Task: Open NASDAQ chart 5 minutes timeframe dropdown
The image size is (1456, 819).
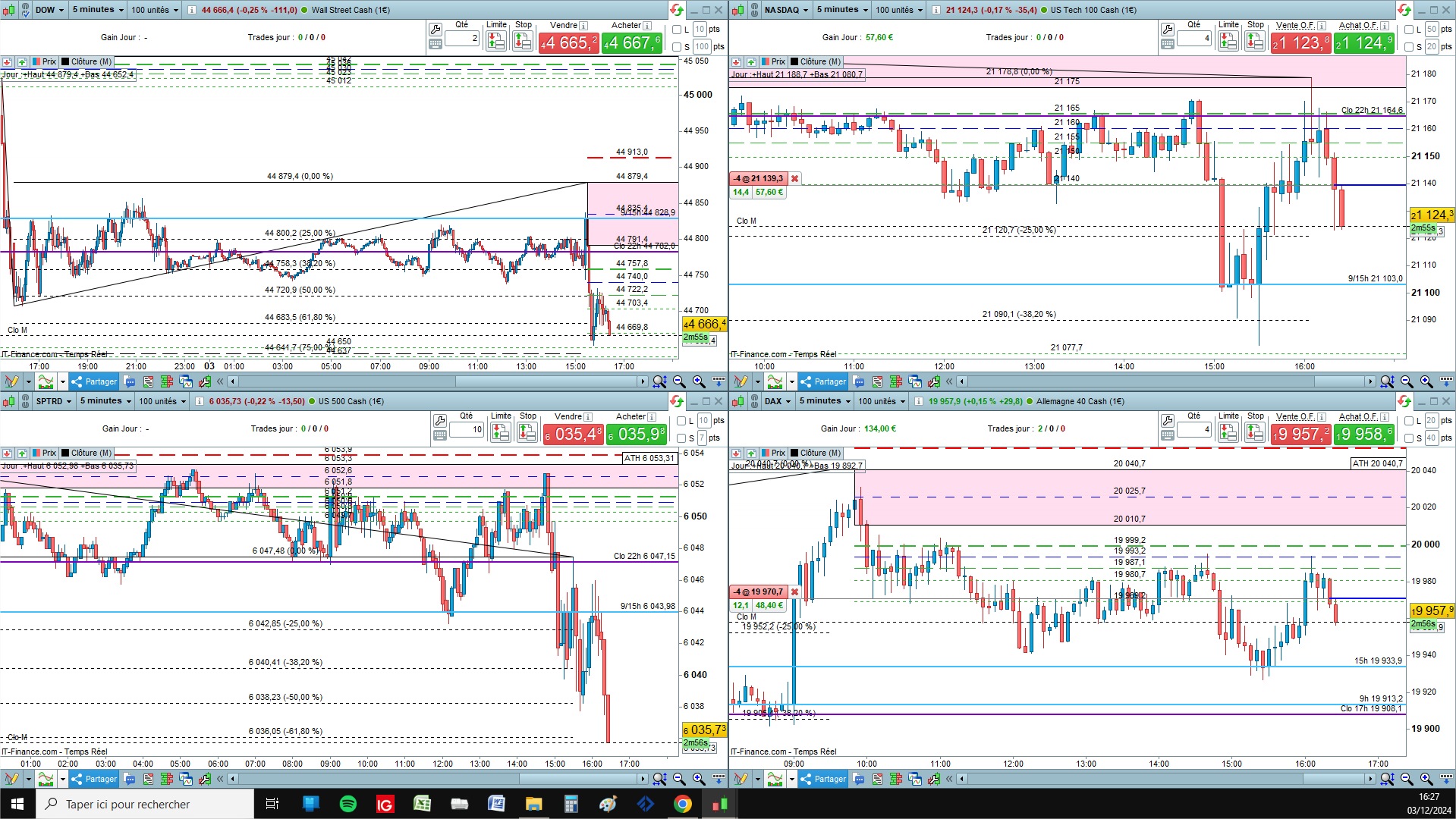Action: click(842, 10)
